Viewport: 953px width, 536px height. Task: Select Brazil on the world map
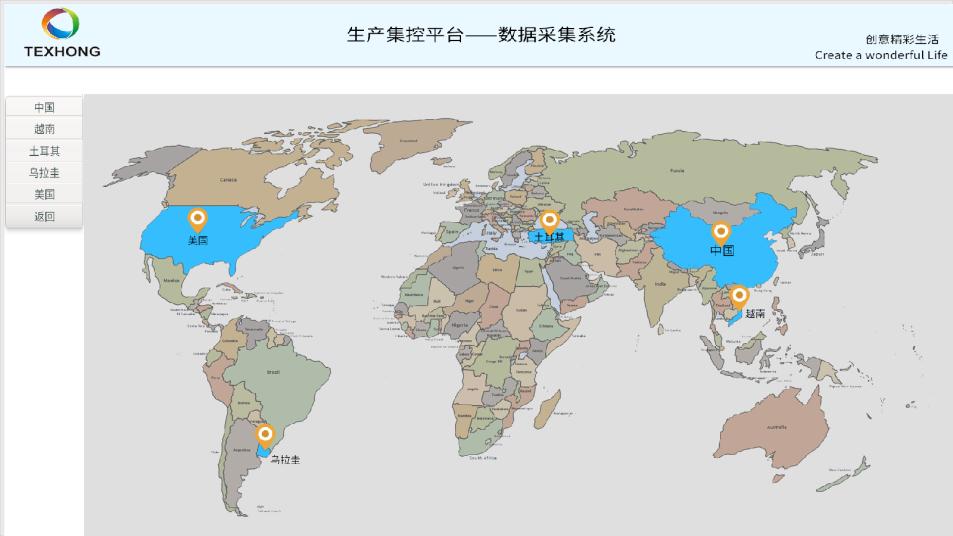point(274,373)
